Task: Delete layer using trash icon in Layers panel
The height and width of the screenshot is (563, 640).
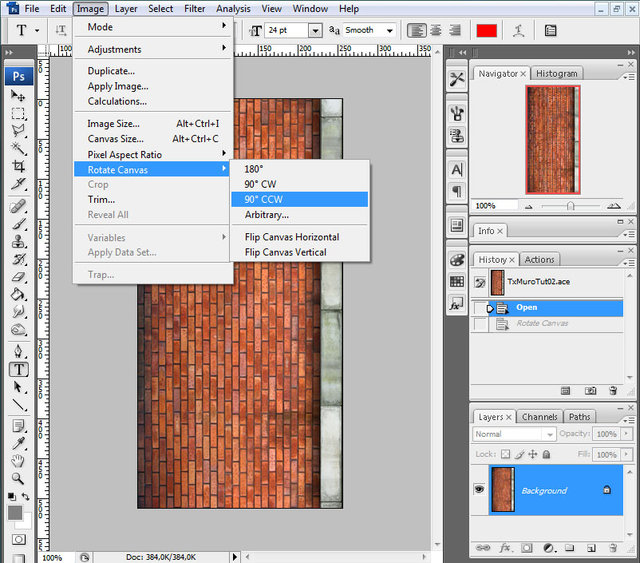Action: pyautogui.click(x=611, y=547)
